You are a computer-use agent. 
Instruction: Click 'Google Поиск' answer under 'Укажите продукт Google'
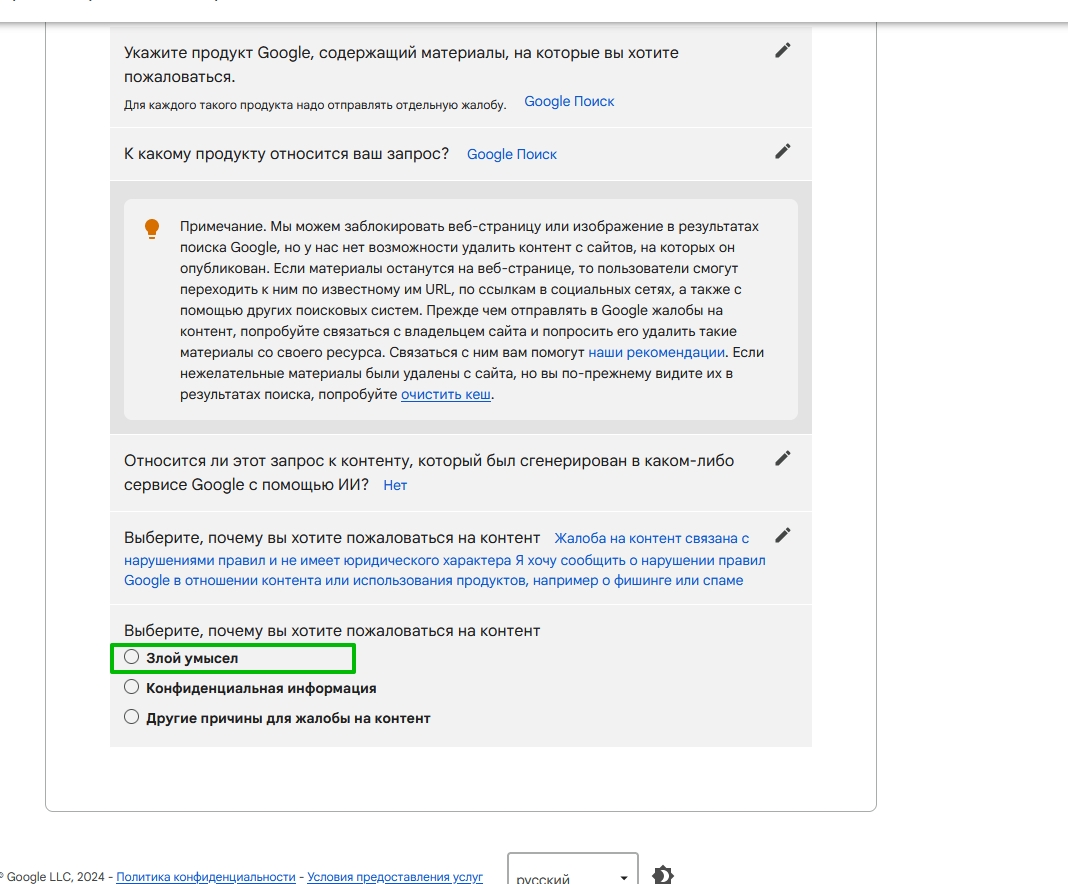tap(569, 102)
